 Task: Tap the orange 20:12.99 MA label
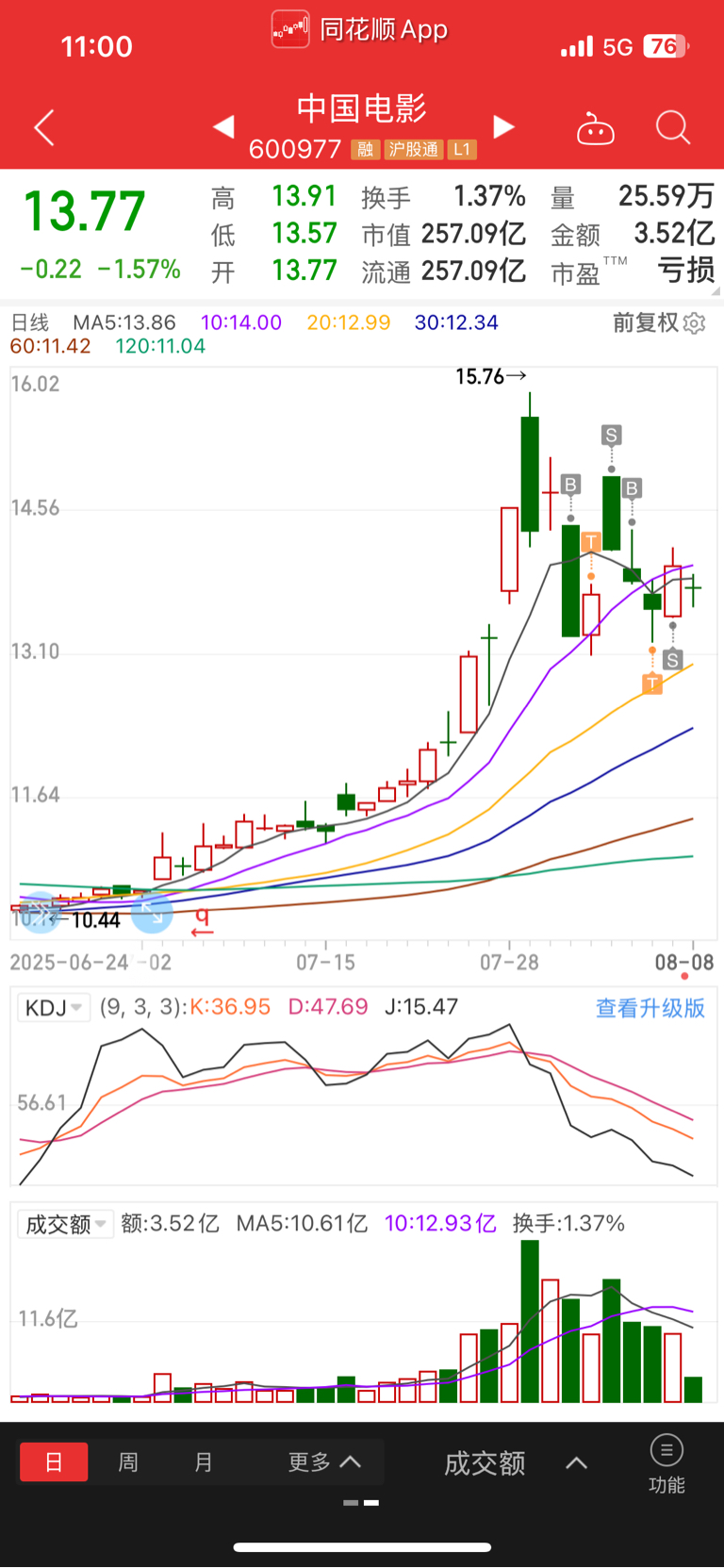(x=349, y=322)
